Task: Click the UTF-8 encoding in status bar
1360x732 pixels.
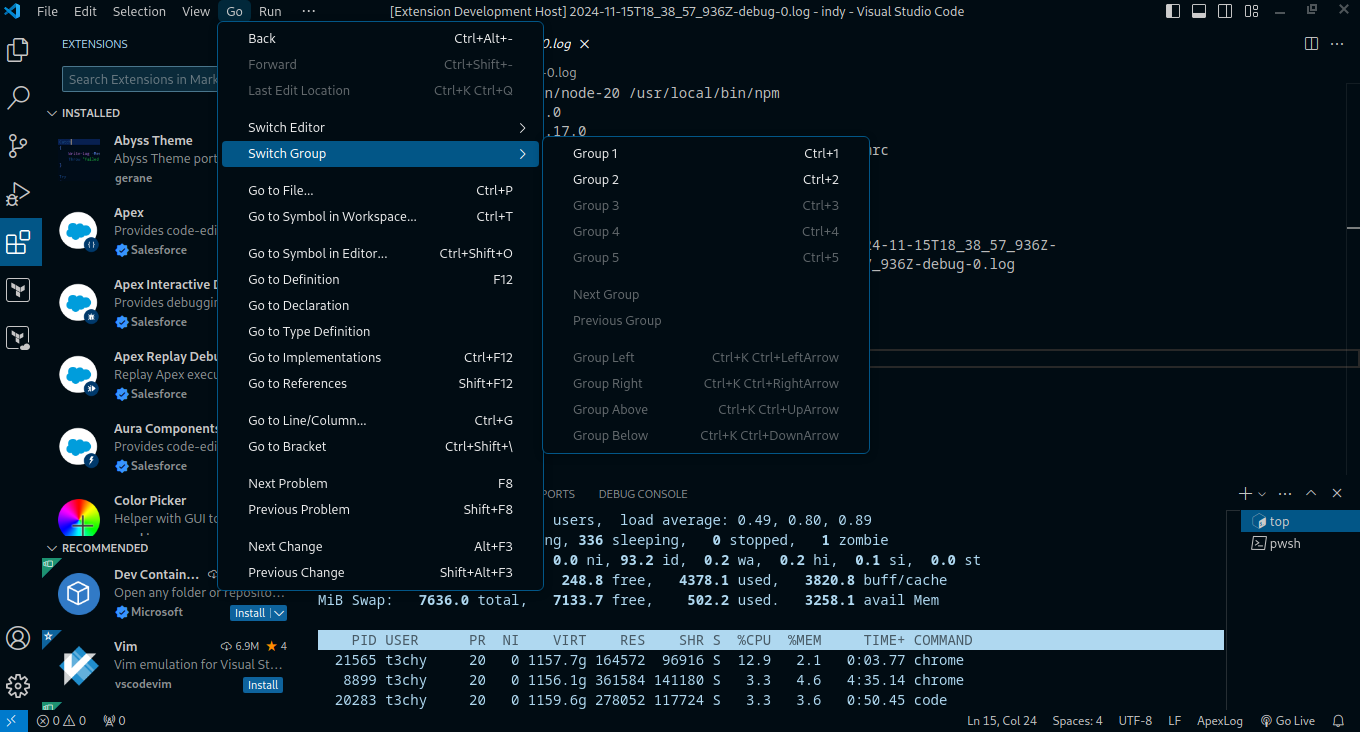Action: [1135, 720]
